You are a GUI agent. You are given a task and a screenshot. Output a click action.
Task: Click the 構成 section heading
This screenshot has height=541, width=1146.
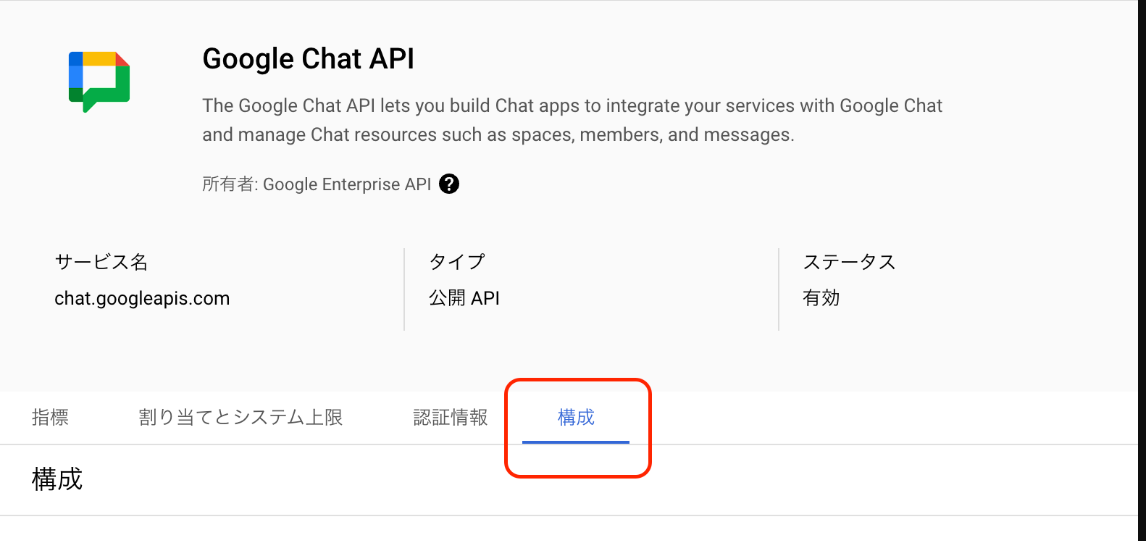57,480
